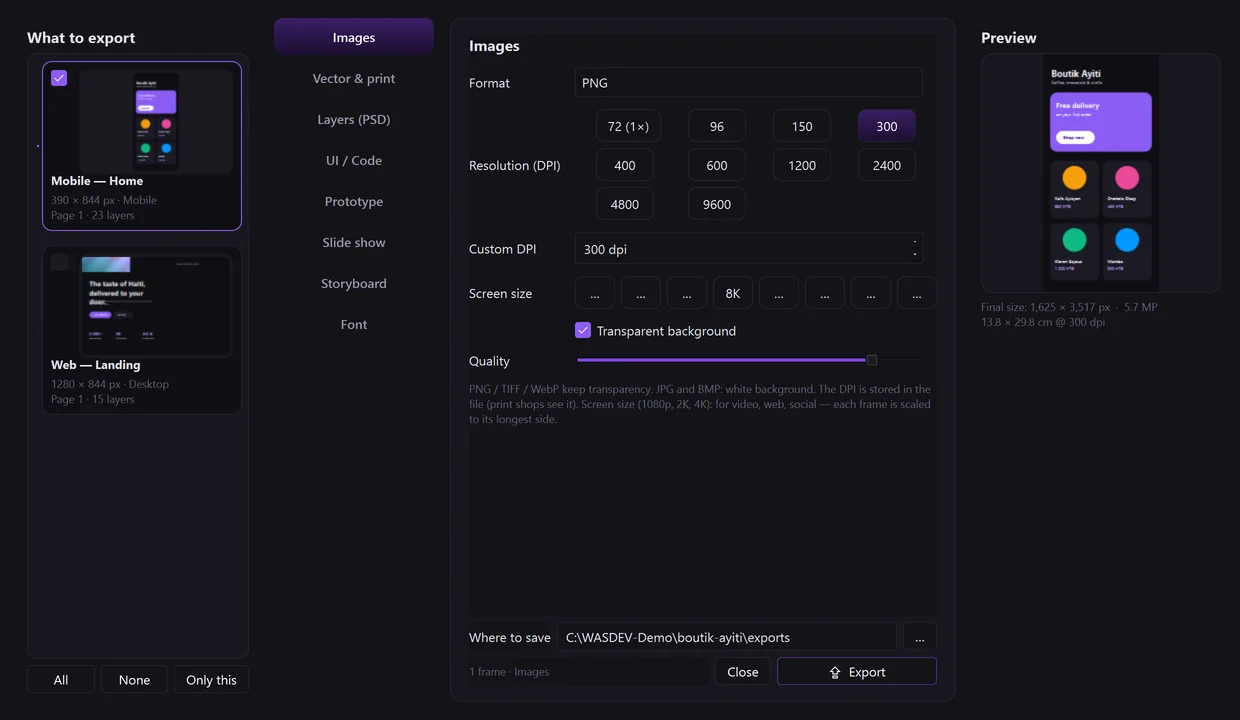The width and height of the screenshot is (1240, 720).
Task: Select the Mobile — Home frame thumbnail
Action: point(156,121)
